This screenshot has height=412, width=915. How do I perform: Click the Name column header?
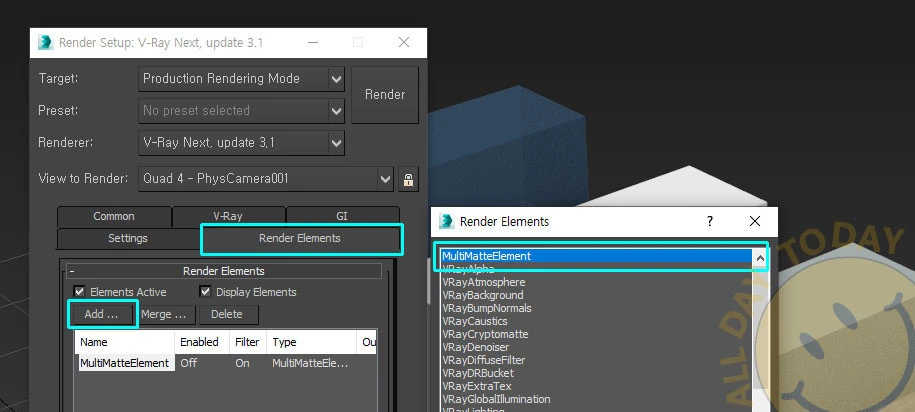pyautogui.click(x=125, y=342)
